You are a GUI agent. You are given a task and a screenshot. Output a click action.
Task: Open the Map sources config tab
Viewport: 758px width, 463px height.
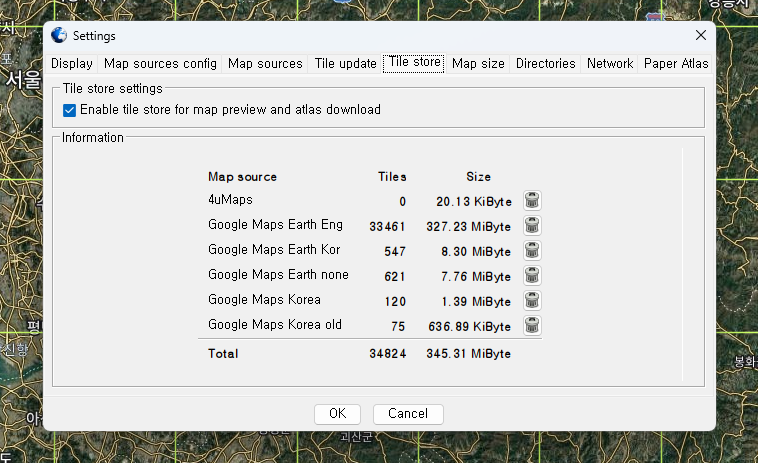160,63
